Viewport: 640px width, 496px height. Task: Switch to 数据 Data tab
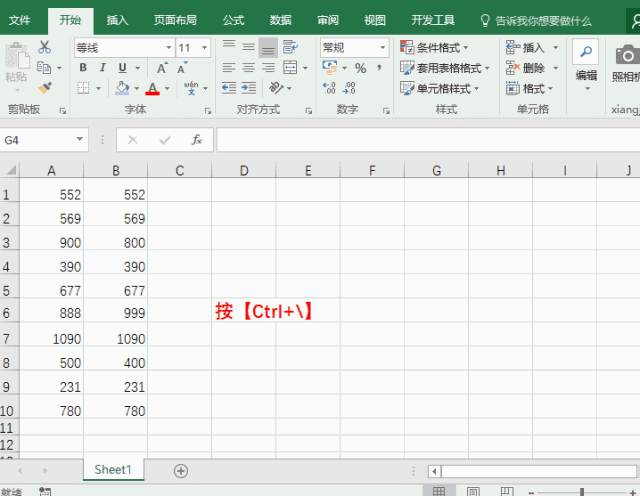(x=280, y=20)
